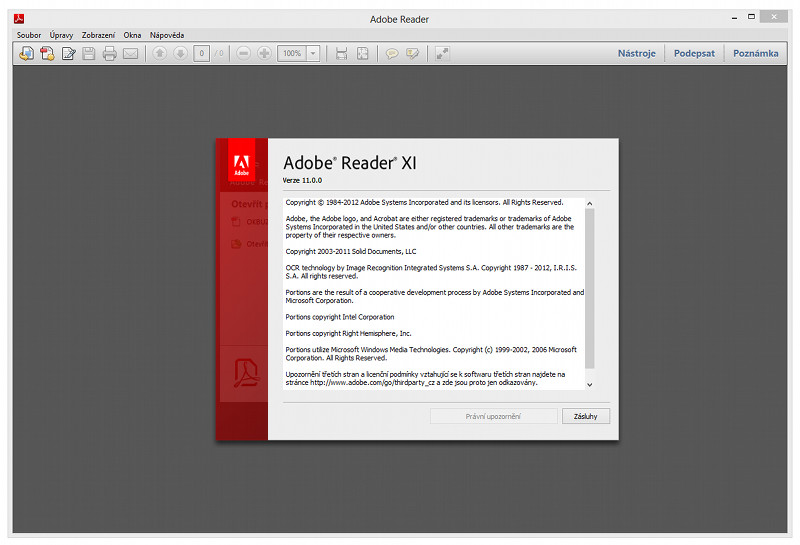Image resolution: width=800 pixels, height=545 pixels.
Task: Click "Portions copyright Right Hemisphere, Inc." line
Action: pos(348,333)
